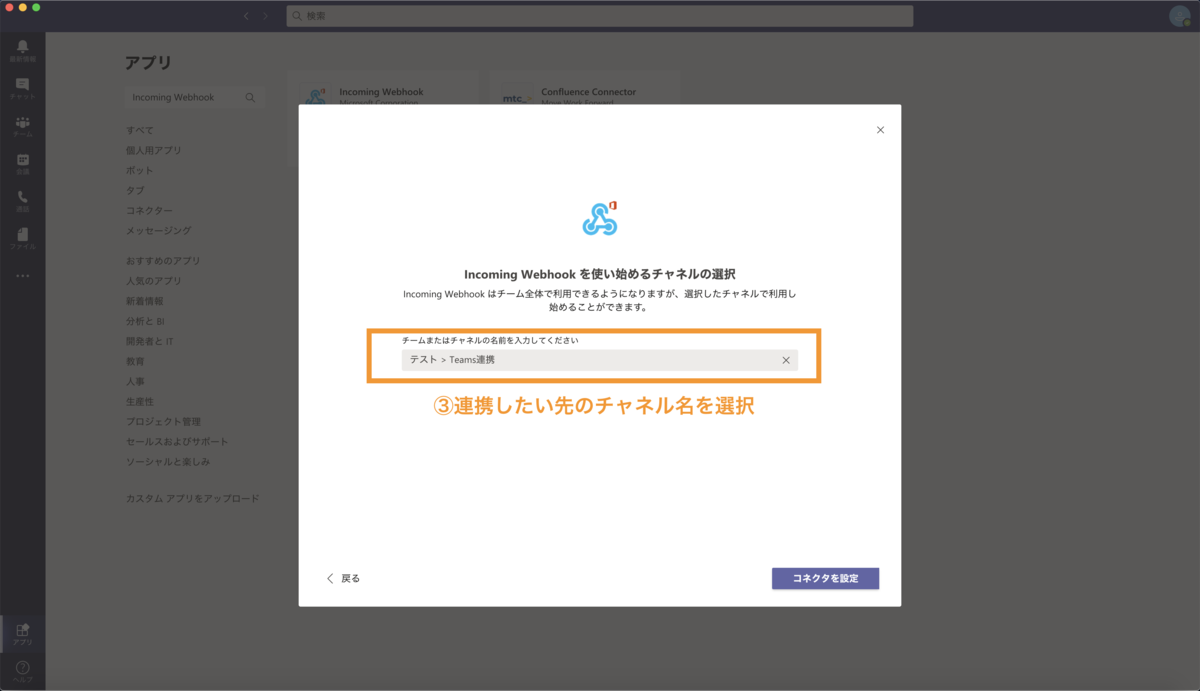Viewport: 1200px width, 691px height.
Task: Select プロジェクト管理 category
Action: (x=163, y=421)
